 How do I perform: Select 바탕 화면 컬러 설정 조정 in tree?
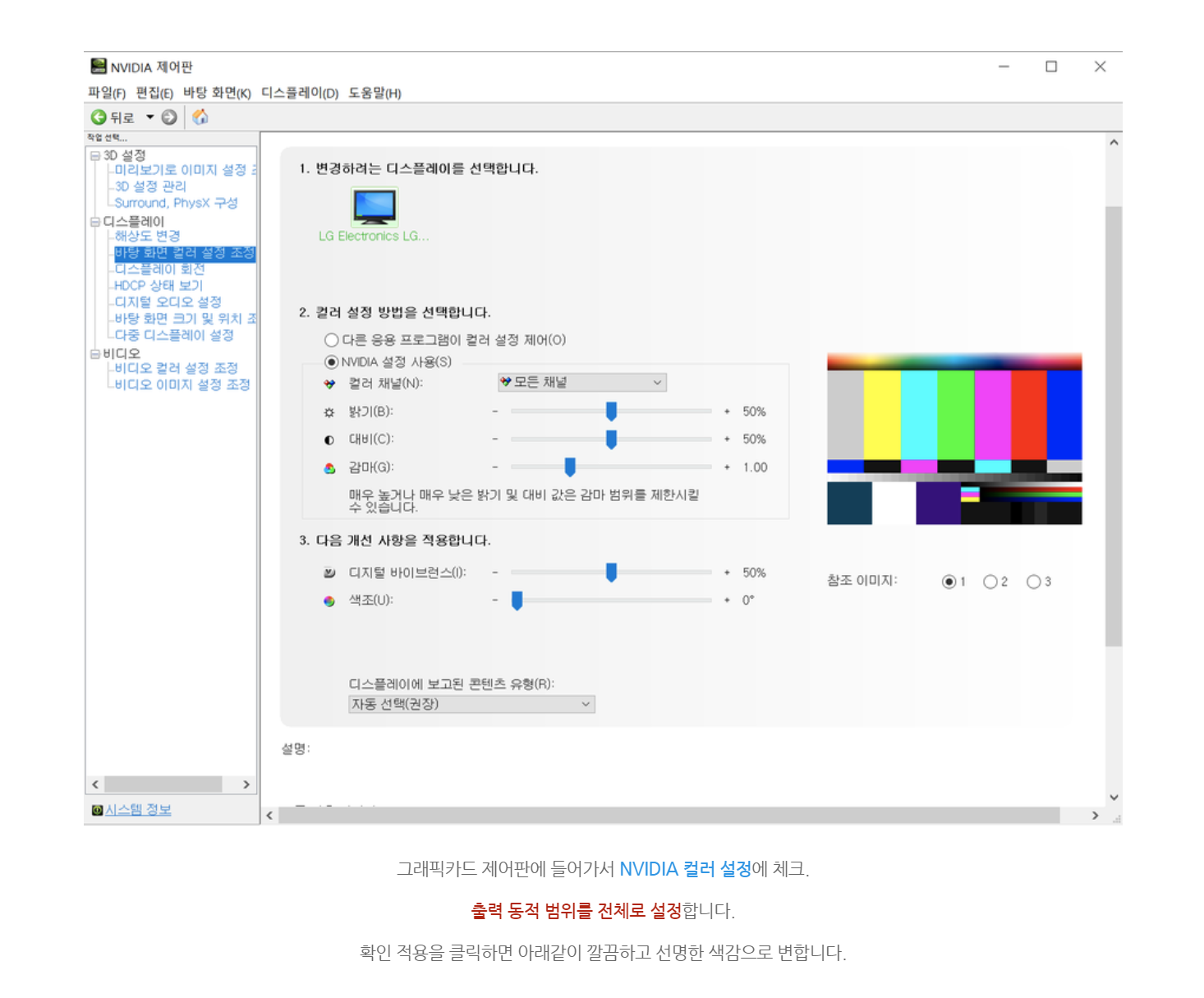(185, 253)
